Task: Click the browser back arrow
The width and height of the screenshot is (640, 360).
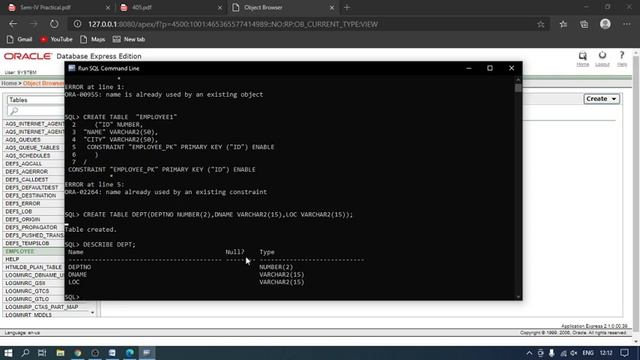Action: click(13, 24)
